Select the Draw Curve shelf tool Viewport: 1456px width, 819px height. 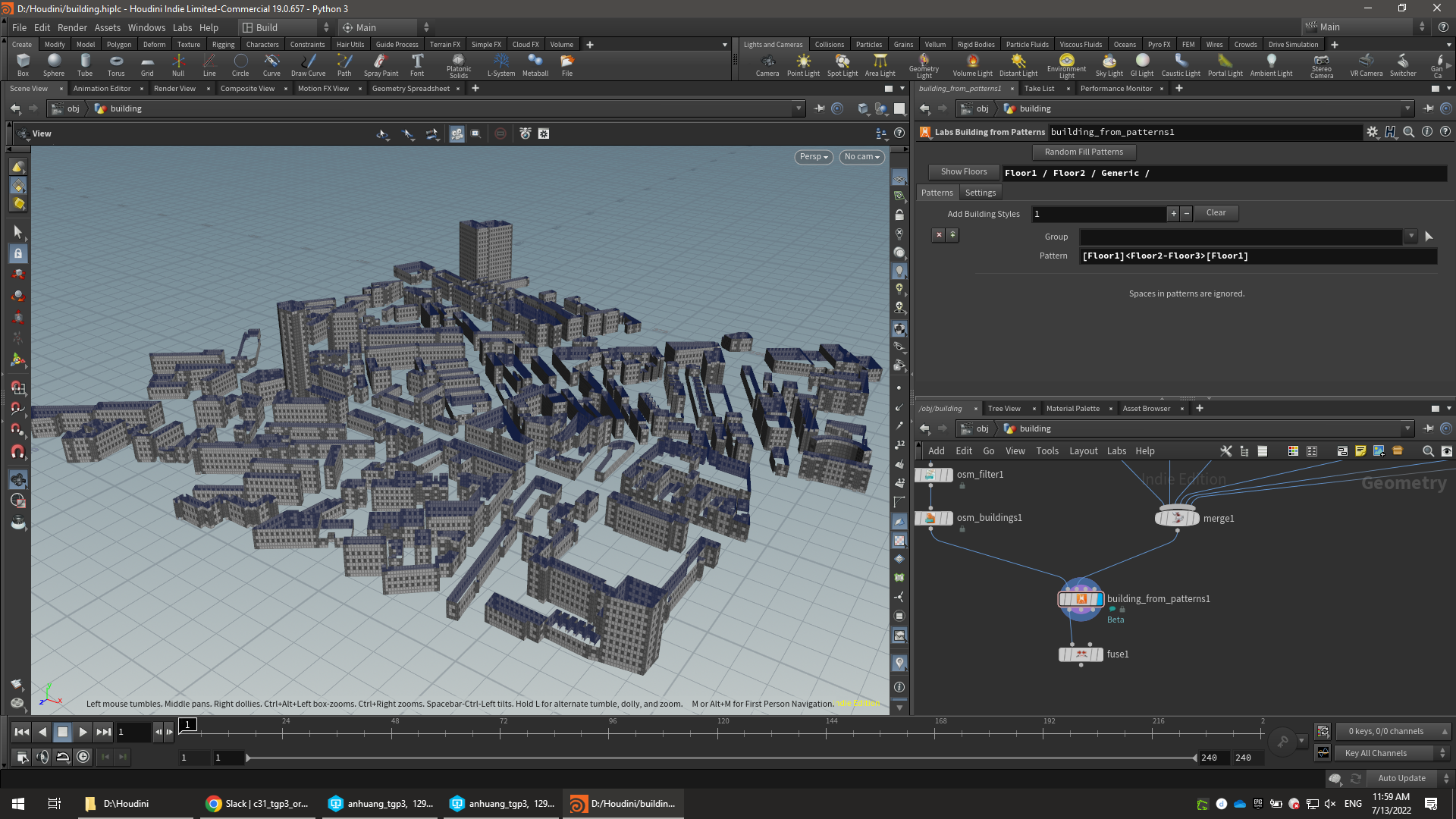pos(308,64)
